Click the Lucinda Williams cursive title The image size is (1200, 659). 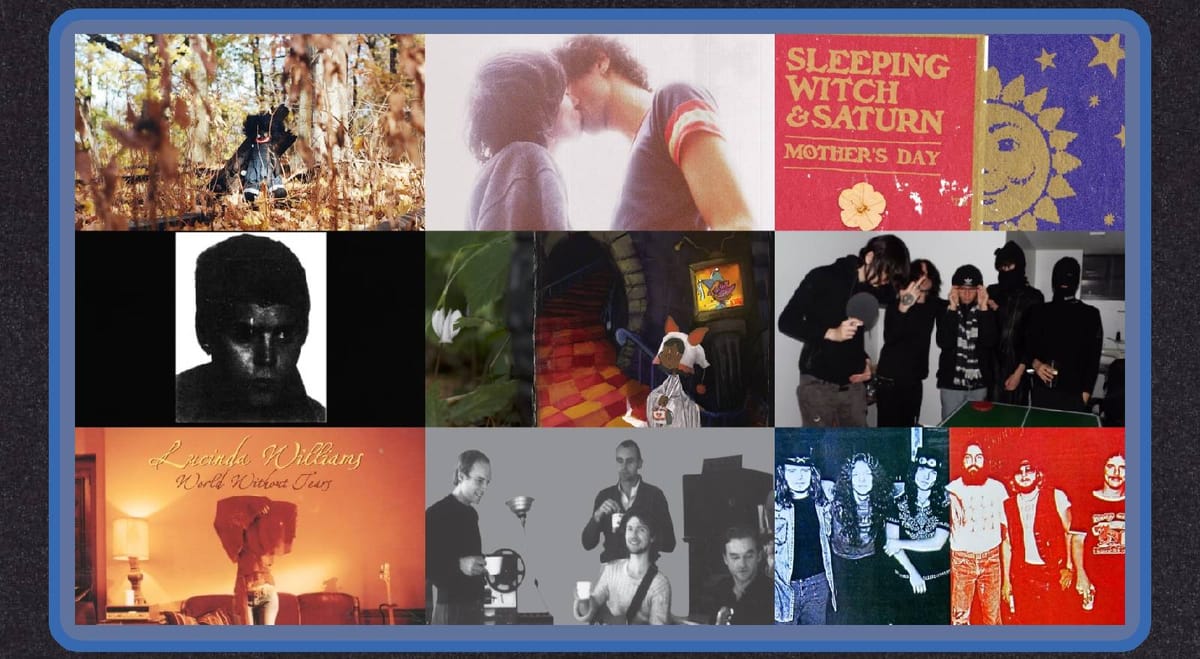point(256,460)
